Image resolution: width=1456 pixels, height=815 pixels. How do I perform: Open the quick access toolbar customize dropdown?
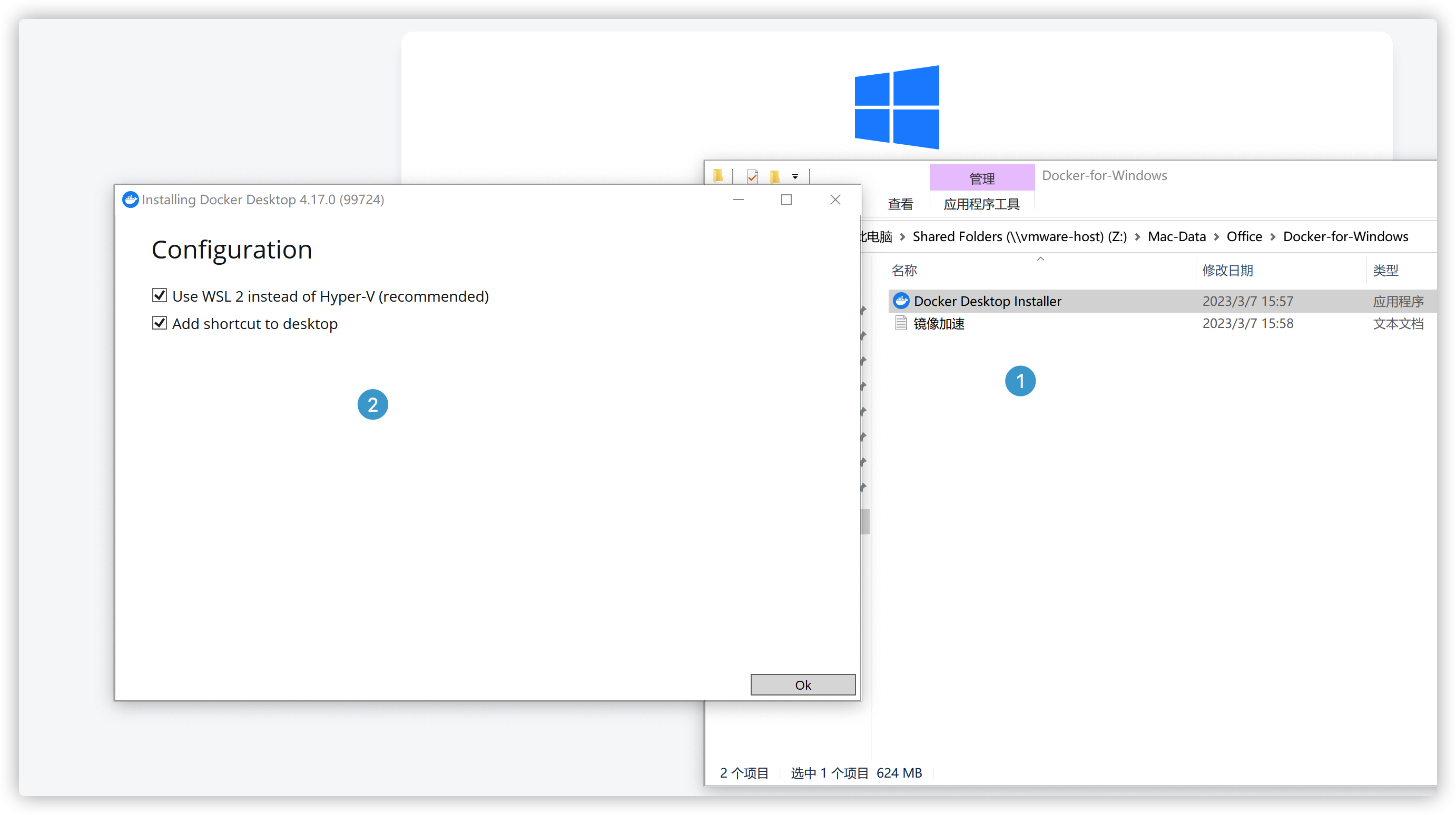[795, 177]
